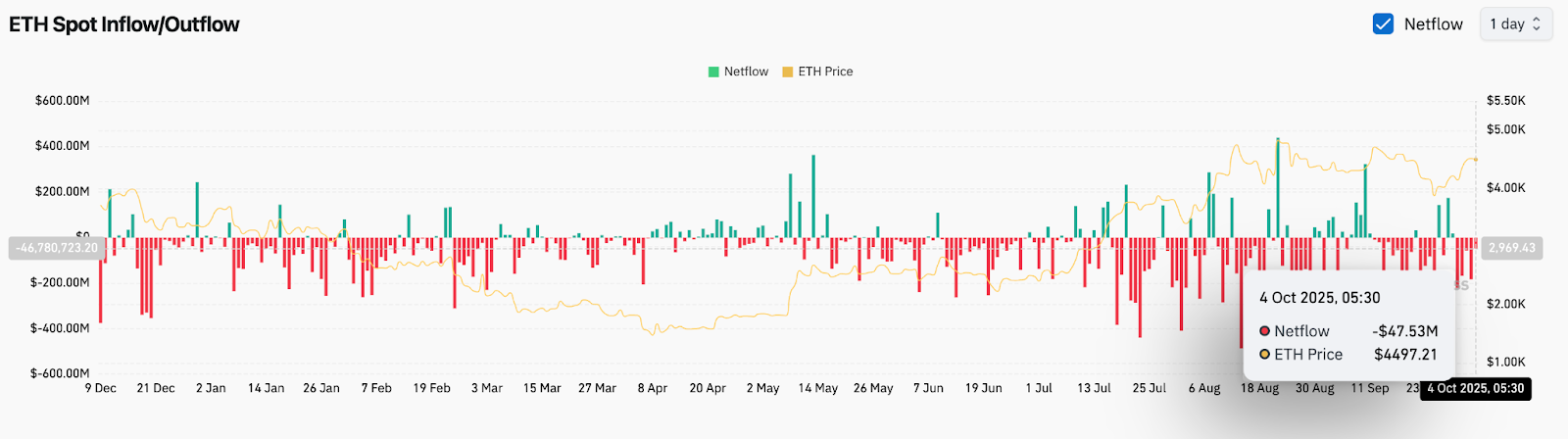Screen dimensions: 1568x439
Task: Click the -46,780,723.20 left axis value tag
Action: 57,248
